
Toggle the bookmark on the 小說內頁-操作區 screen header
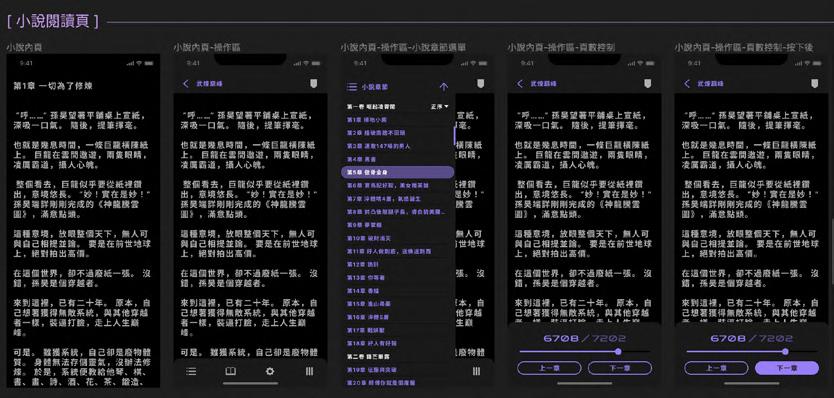[x=313, y=84]
